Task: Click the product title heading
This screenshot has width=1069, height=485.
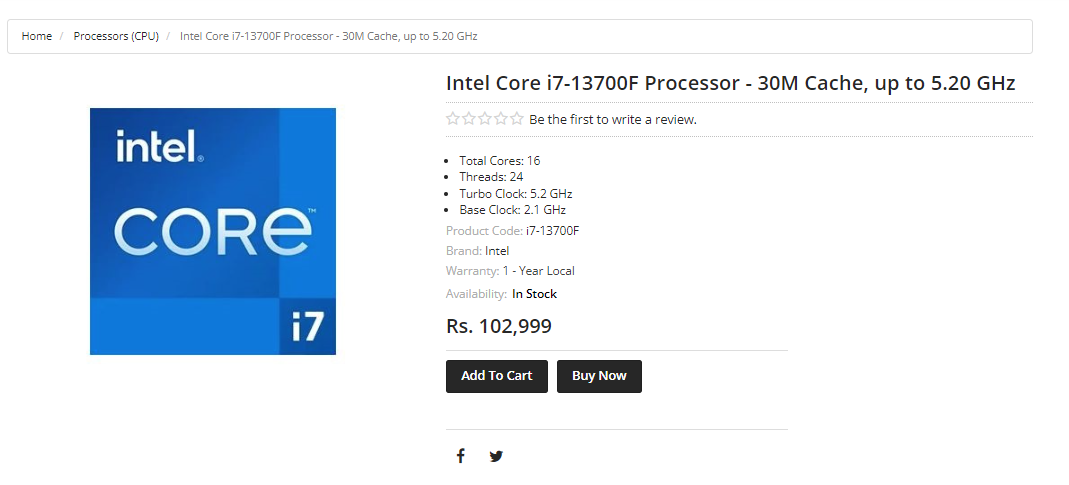Action: pyautogui.click(x=730, y=83)
